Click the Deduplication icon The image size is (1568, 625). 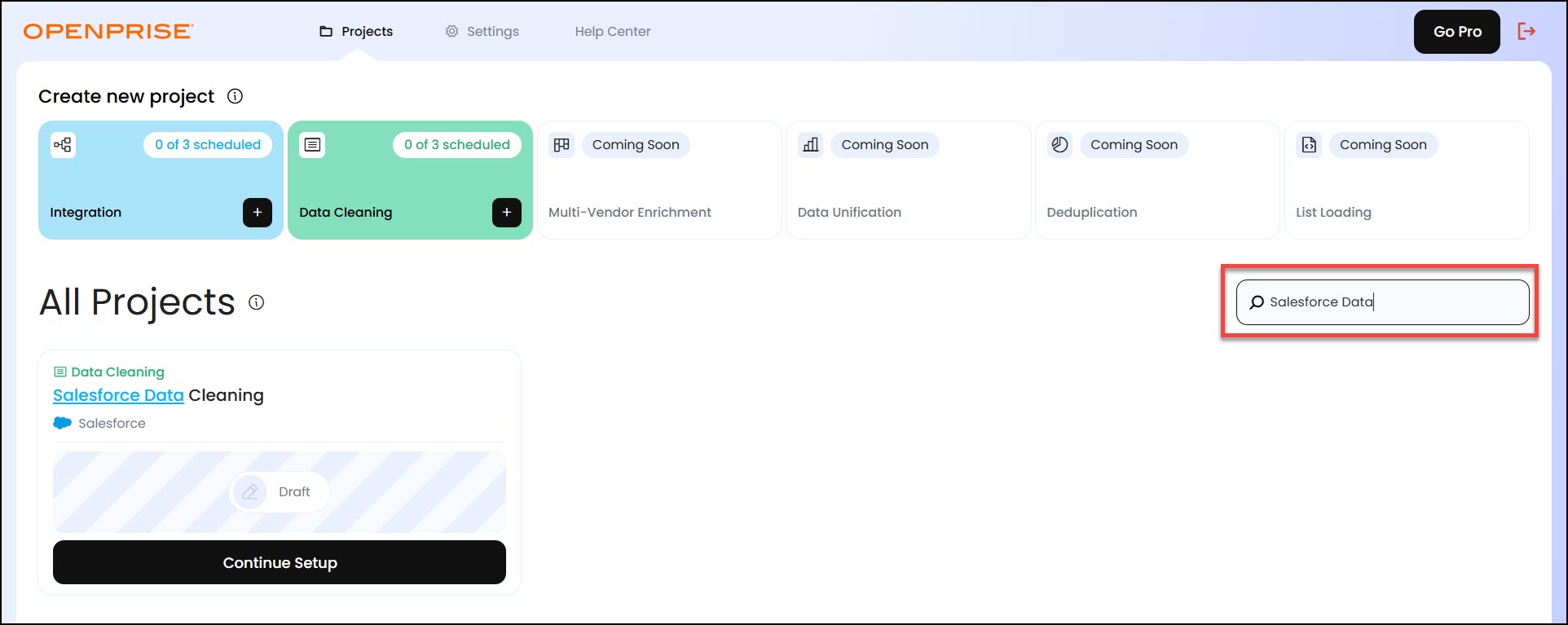(x=1060, y=145)
